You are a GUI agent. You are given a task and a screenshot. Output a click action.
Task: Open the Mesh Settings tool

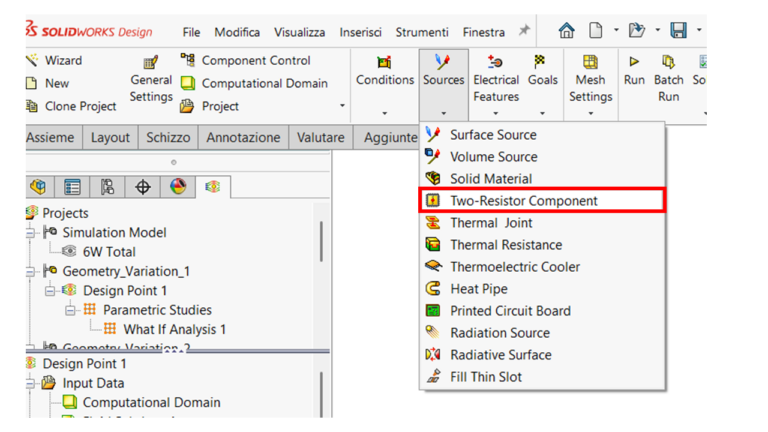point(590,79)
